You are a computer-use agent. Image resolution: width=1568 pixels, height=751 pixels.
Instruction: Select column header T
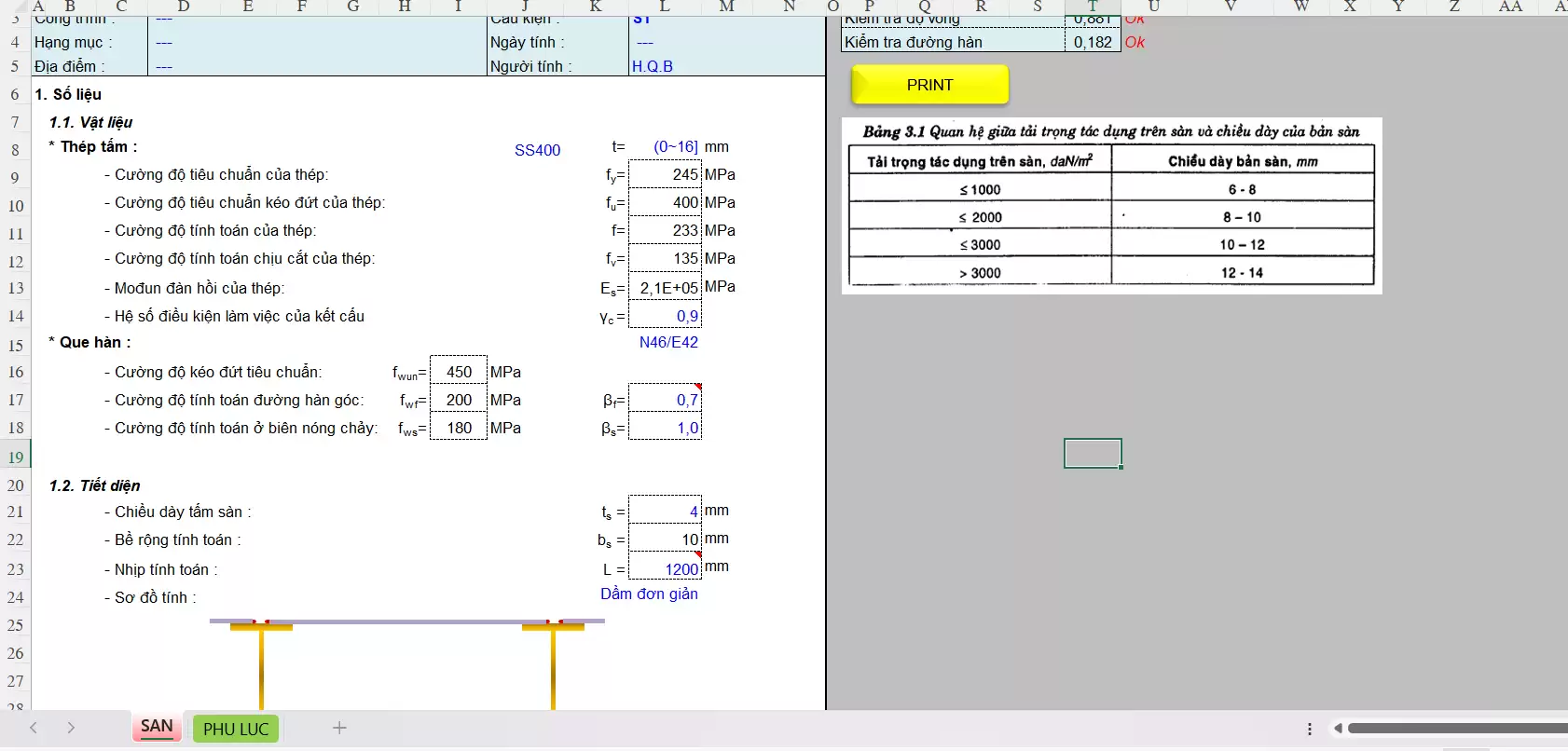[1093, 7]
